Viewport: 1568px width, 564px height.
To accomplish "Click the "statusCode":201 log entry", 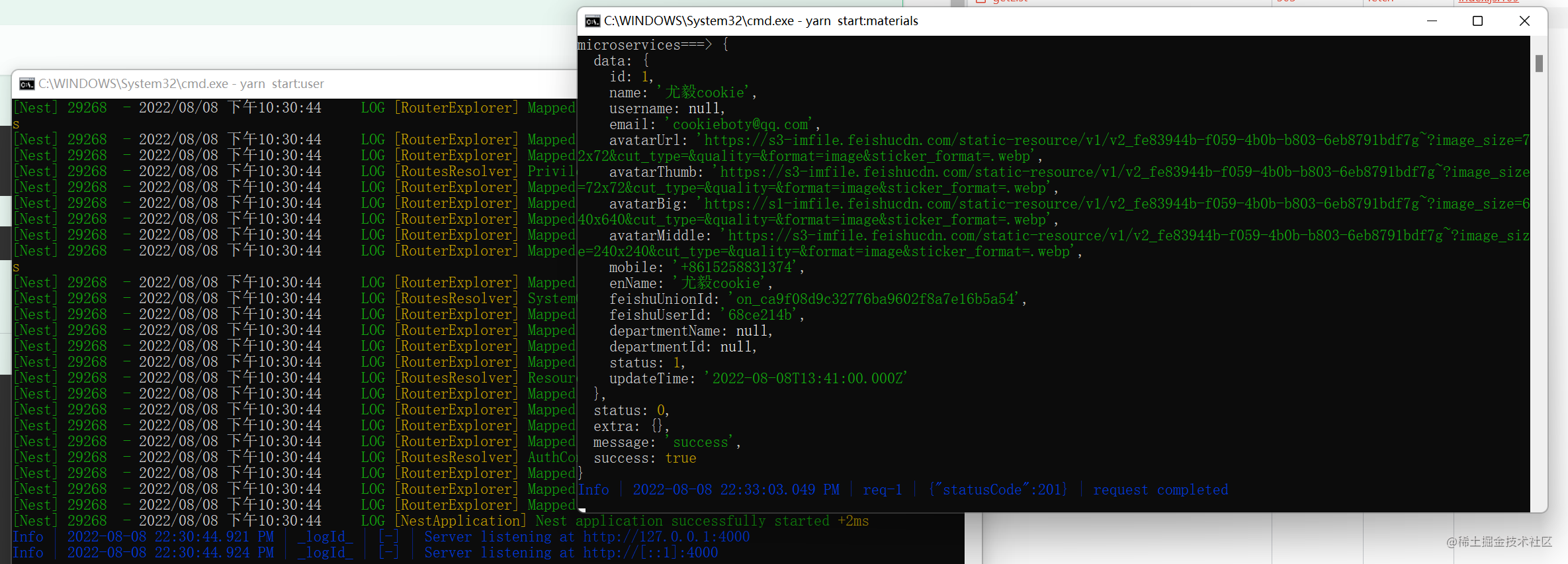I will (998, 490).
